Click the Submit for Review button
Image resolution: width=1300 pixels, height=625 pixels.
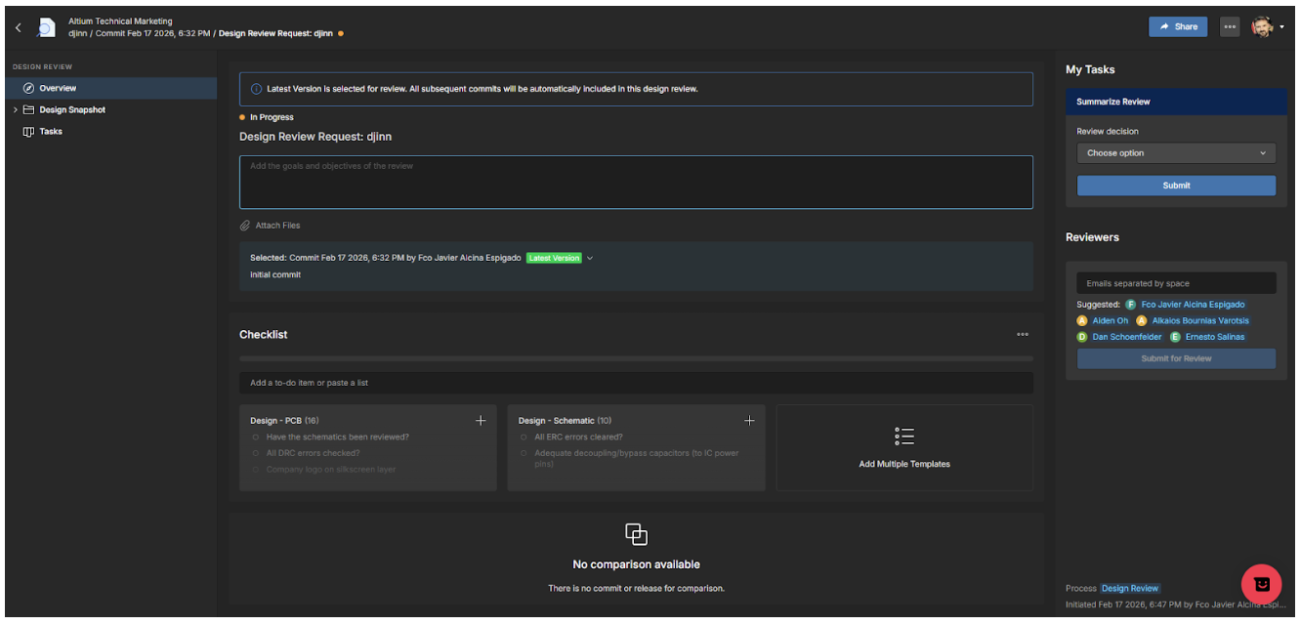(1176, 359)
